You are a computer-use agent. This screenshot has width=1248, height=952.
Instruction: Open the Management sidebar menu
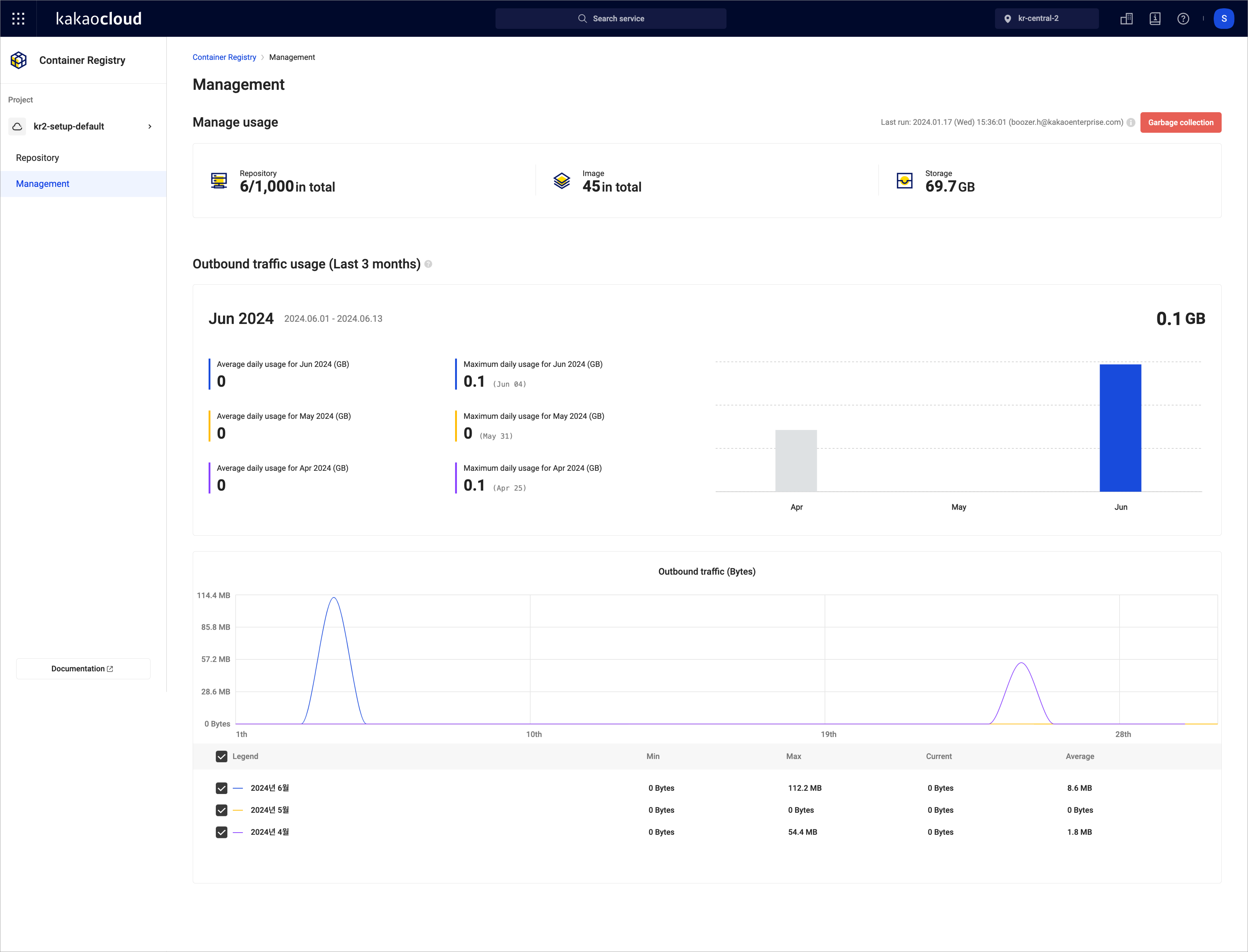pos(83,184)
